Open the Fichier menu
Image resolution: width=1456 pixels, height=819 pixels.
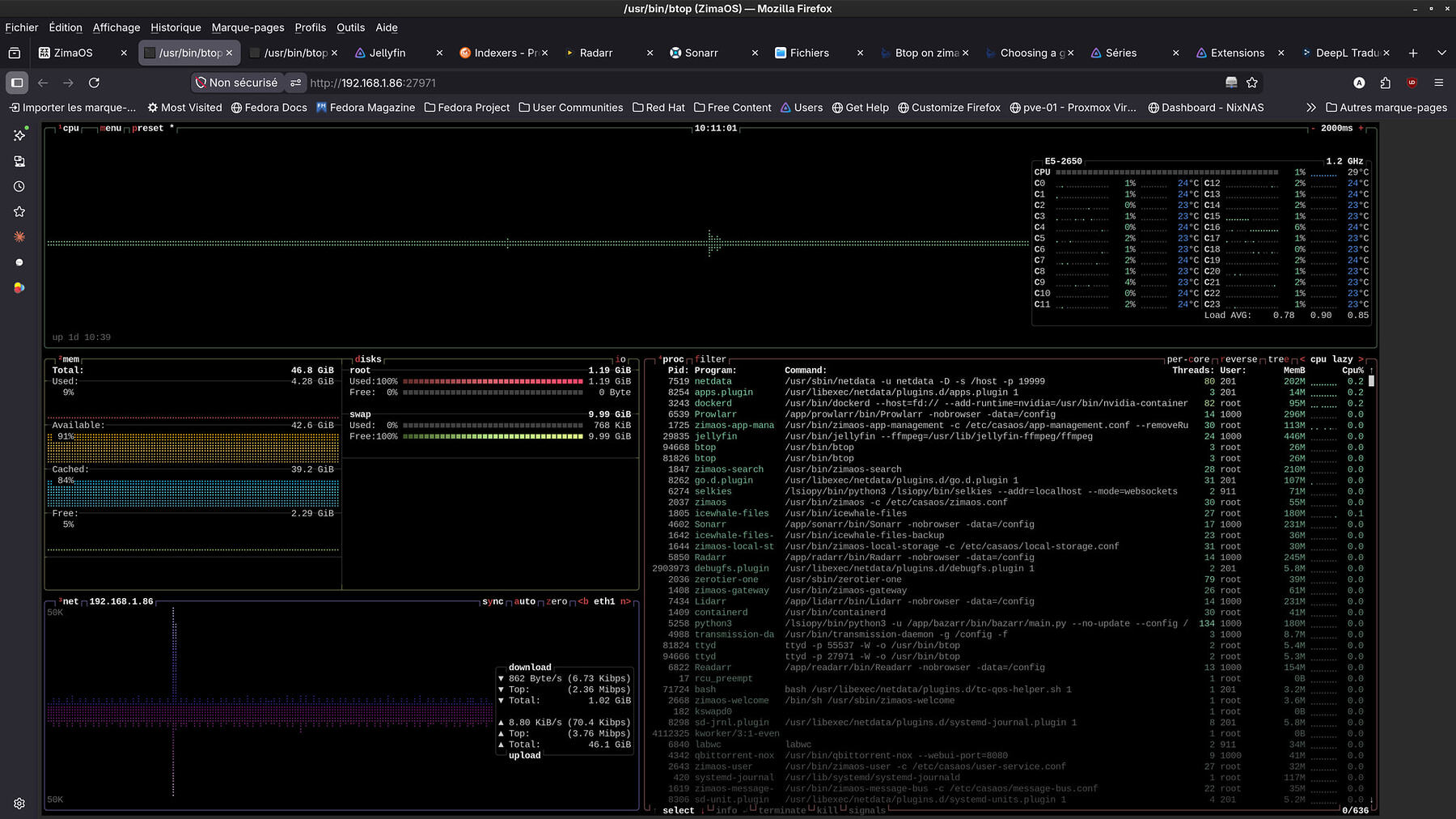pyautogui.click(x=22, y=28)
